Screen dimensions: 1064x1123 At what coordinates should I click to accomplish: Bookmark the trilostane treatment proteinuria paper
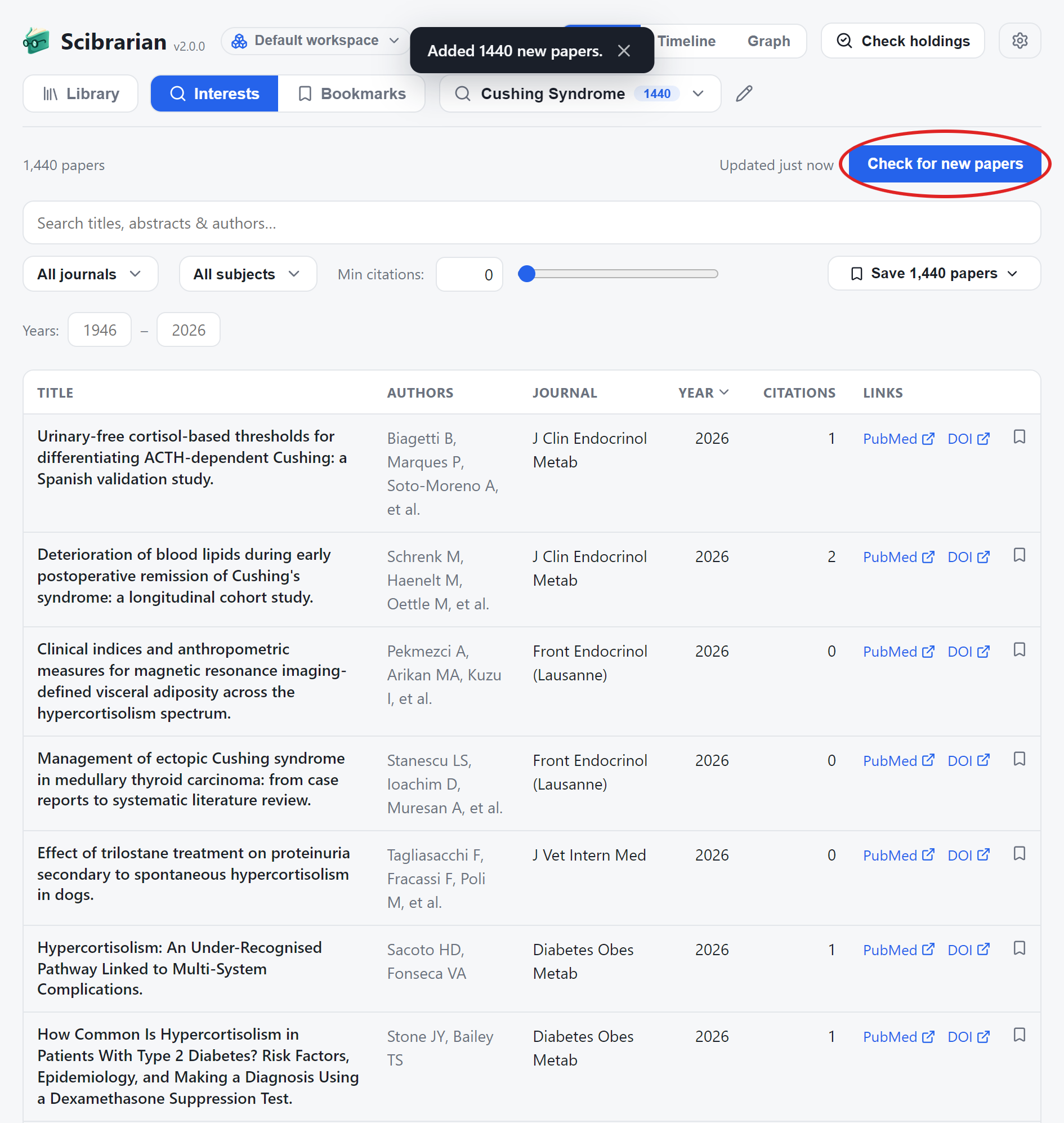[x=1018, y=854]
